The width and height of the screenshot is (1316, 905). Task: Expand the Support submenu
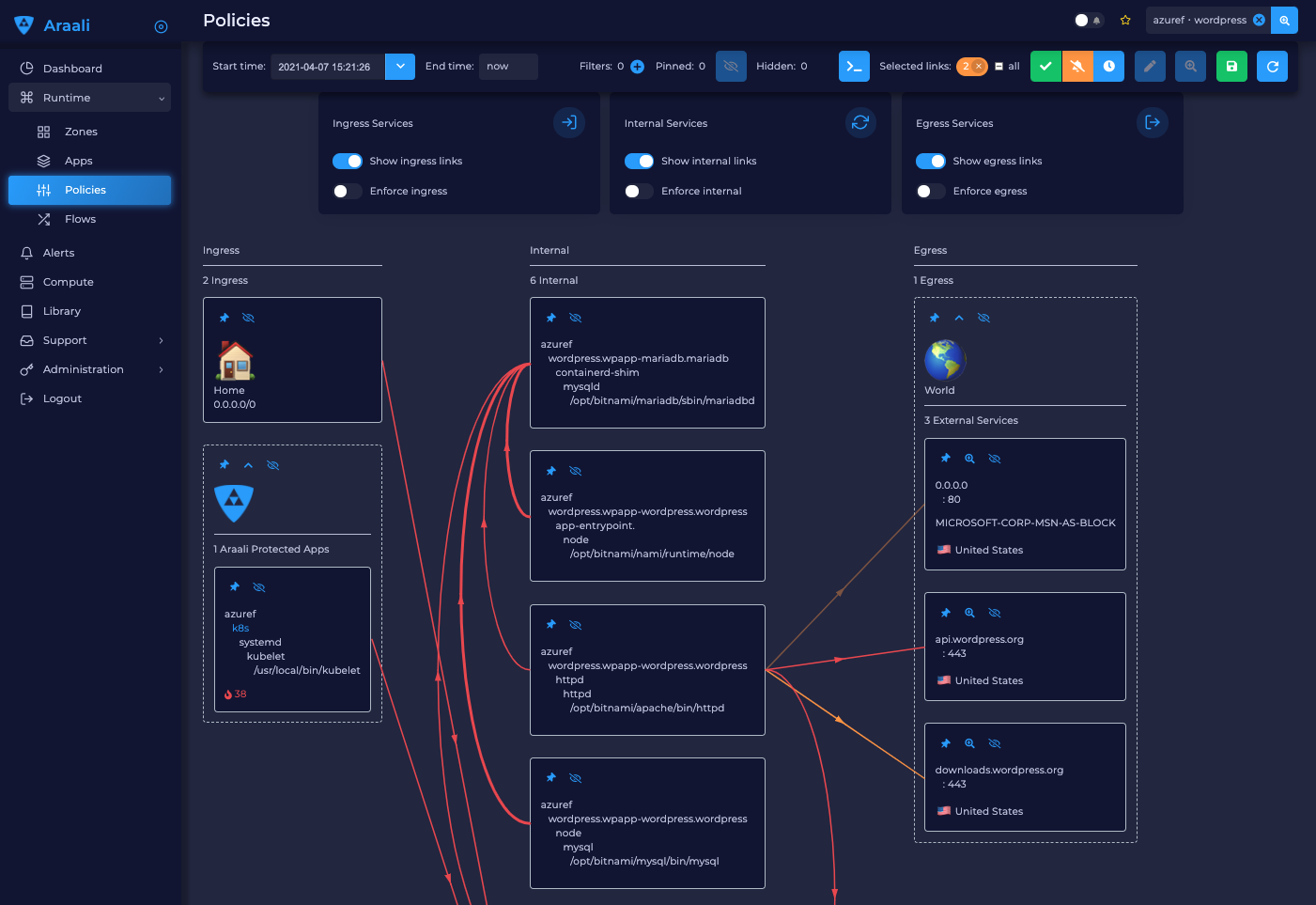tap(162, 340)
